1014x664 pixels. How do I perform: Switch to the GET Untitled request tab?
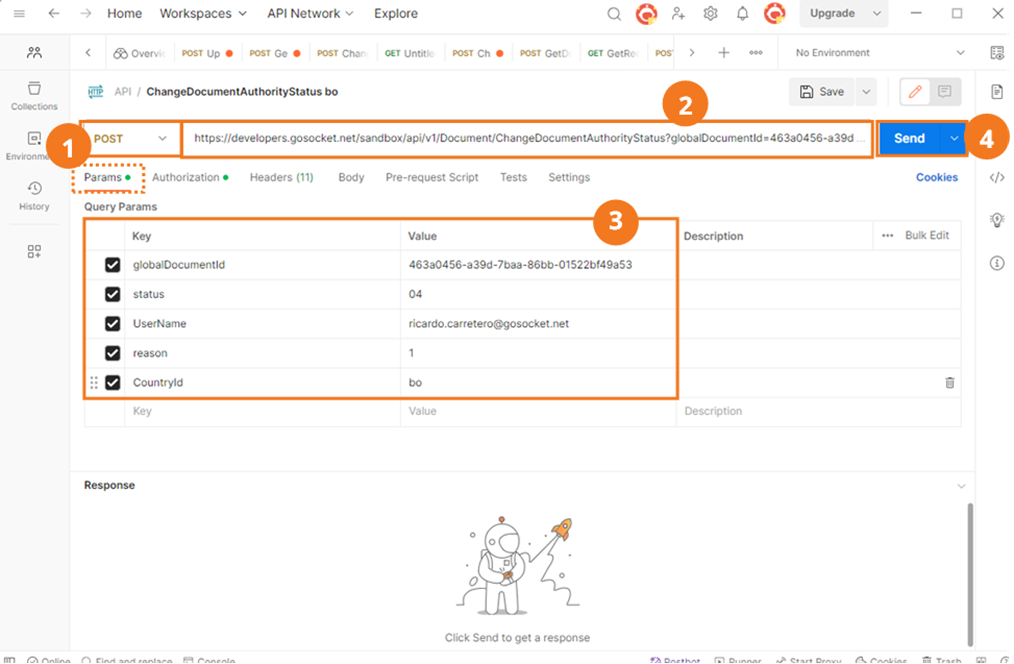tap(410, 53)
